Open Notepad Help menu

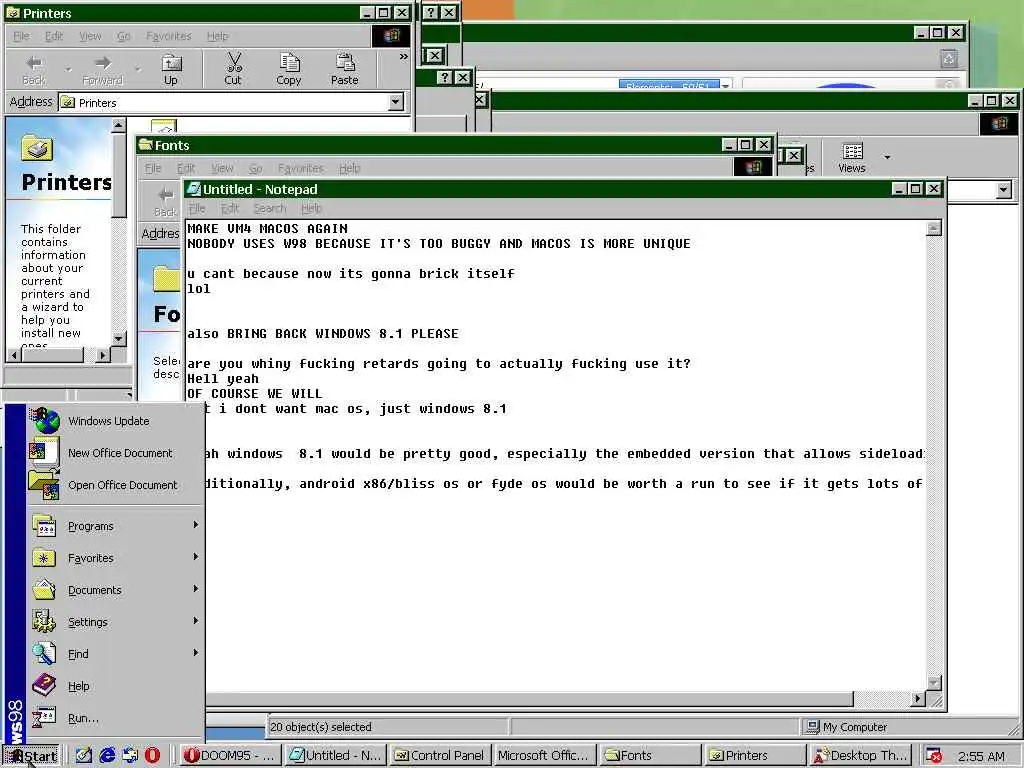click(312, 208)
